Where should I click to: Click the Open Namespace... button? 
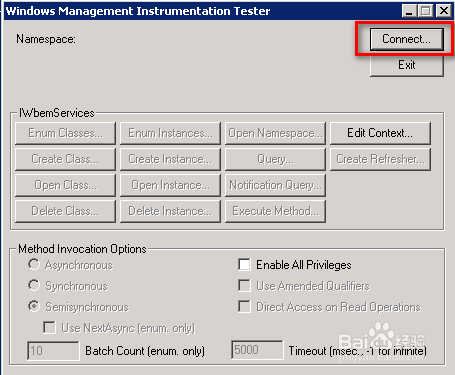(x=275, y=133)
